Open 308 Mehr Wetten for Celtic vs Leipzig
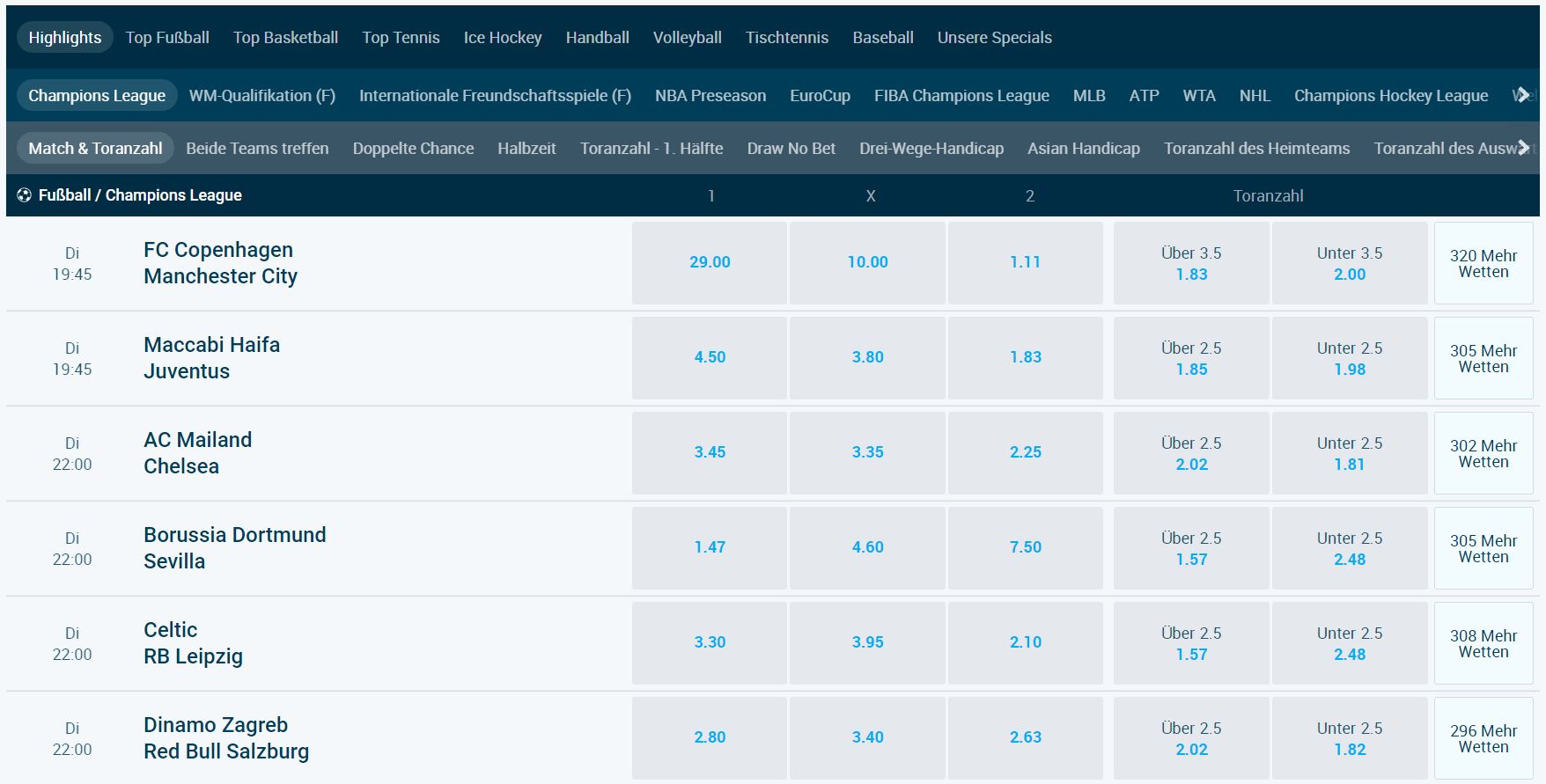The height and width of the screenshot is (784, 1546). pos(1483,642)
